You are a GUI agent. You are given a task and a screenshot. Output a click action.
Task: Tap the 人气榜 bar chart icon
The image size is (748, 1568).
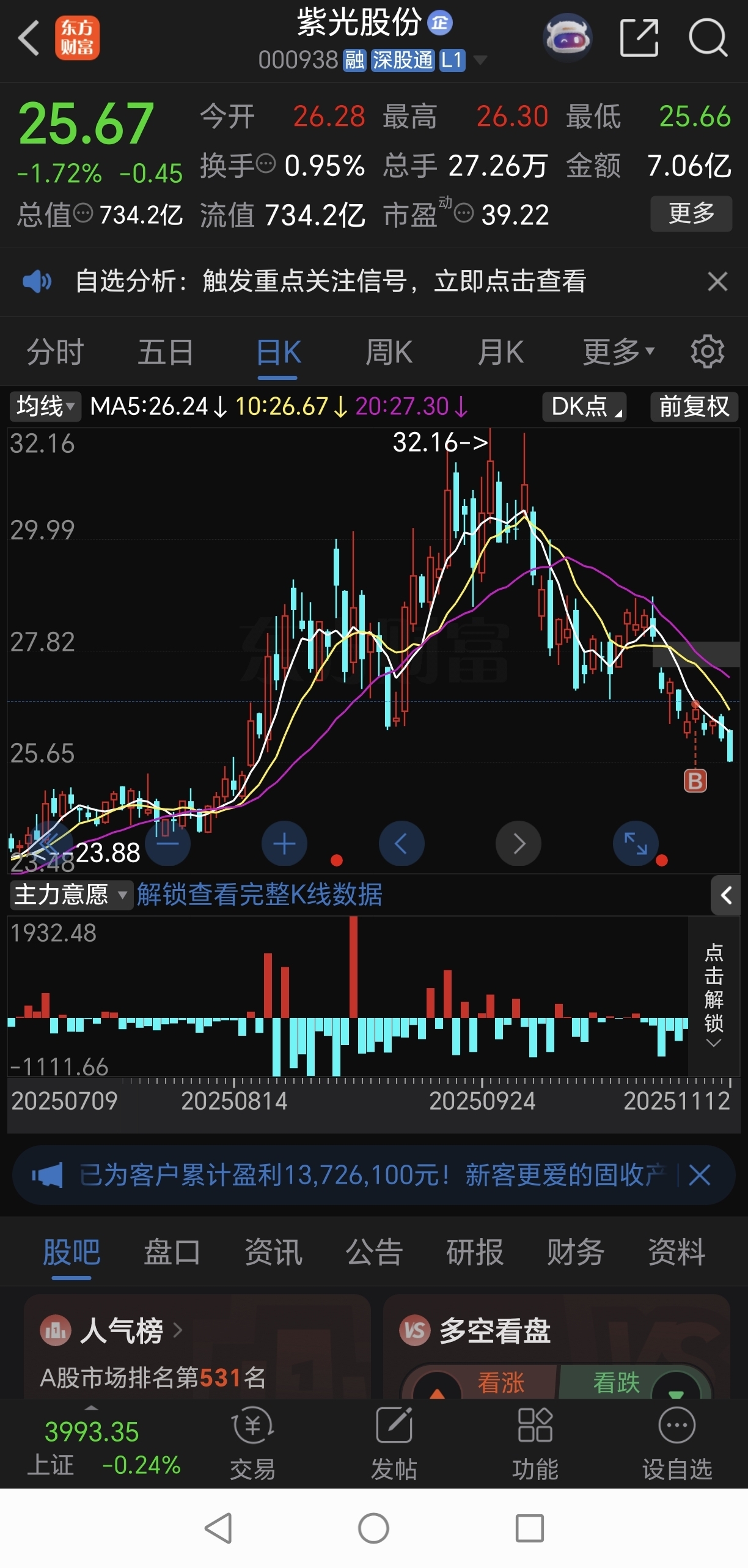coord(56,1330)
